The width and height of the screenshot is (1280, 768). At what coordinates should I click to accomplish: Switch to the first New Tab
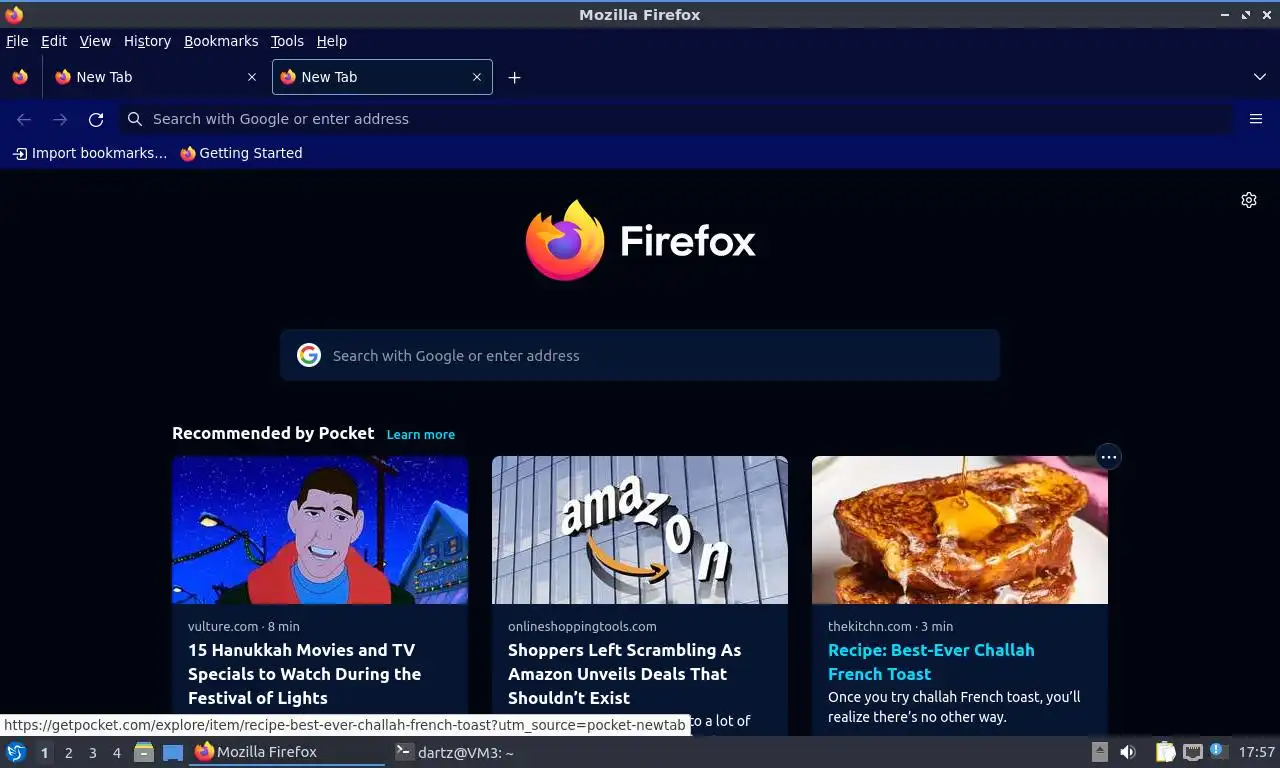click(155, 77)
